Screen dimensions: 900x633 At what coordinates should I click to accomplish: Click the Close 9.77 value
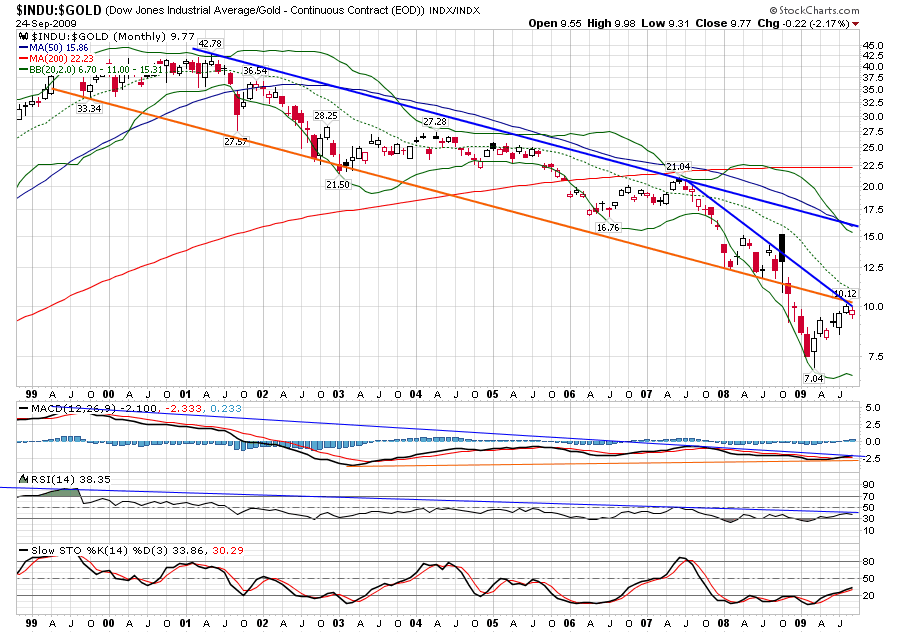[723, 24]
